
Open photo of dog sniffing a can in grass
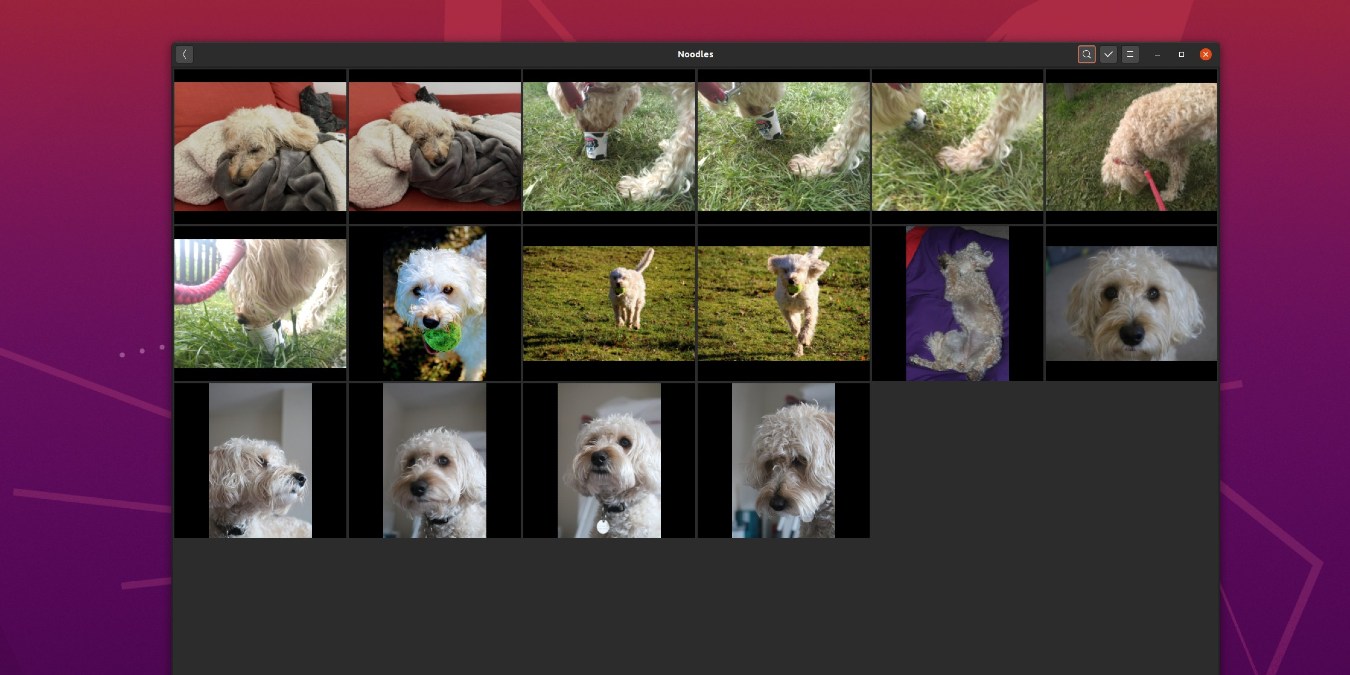(x=609, y=146)
